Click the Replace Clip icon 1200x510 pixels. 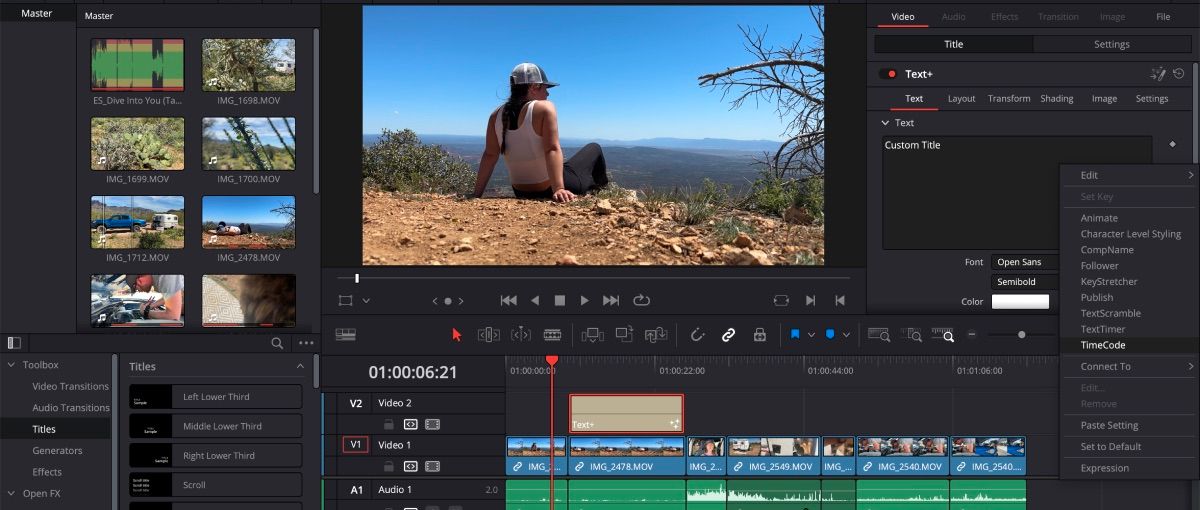pos(656,335)
